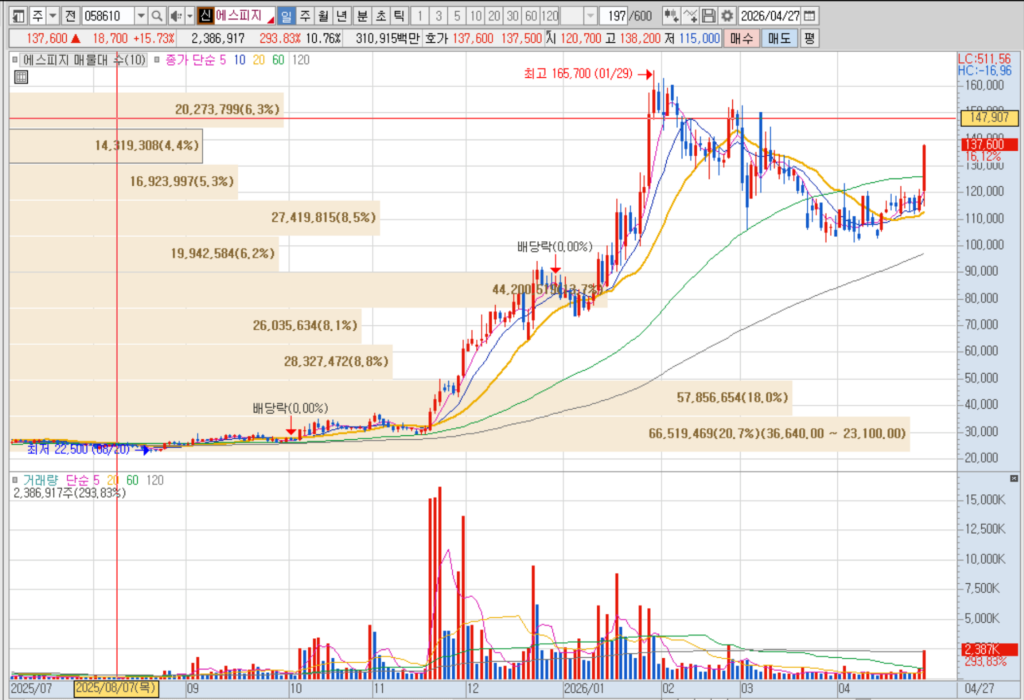Image resolution: width=1024 pixels, height=700 pixels.
Task: Click the save chart floppy icon
Action: click(x=709, y=16)
